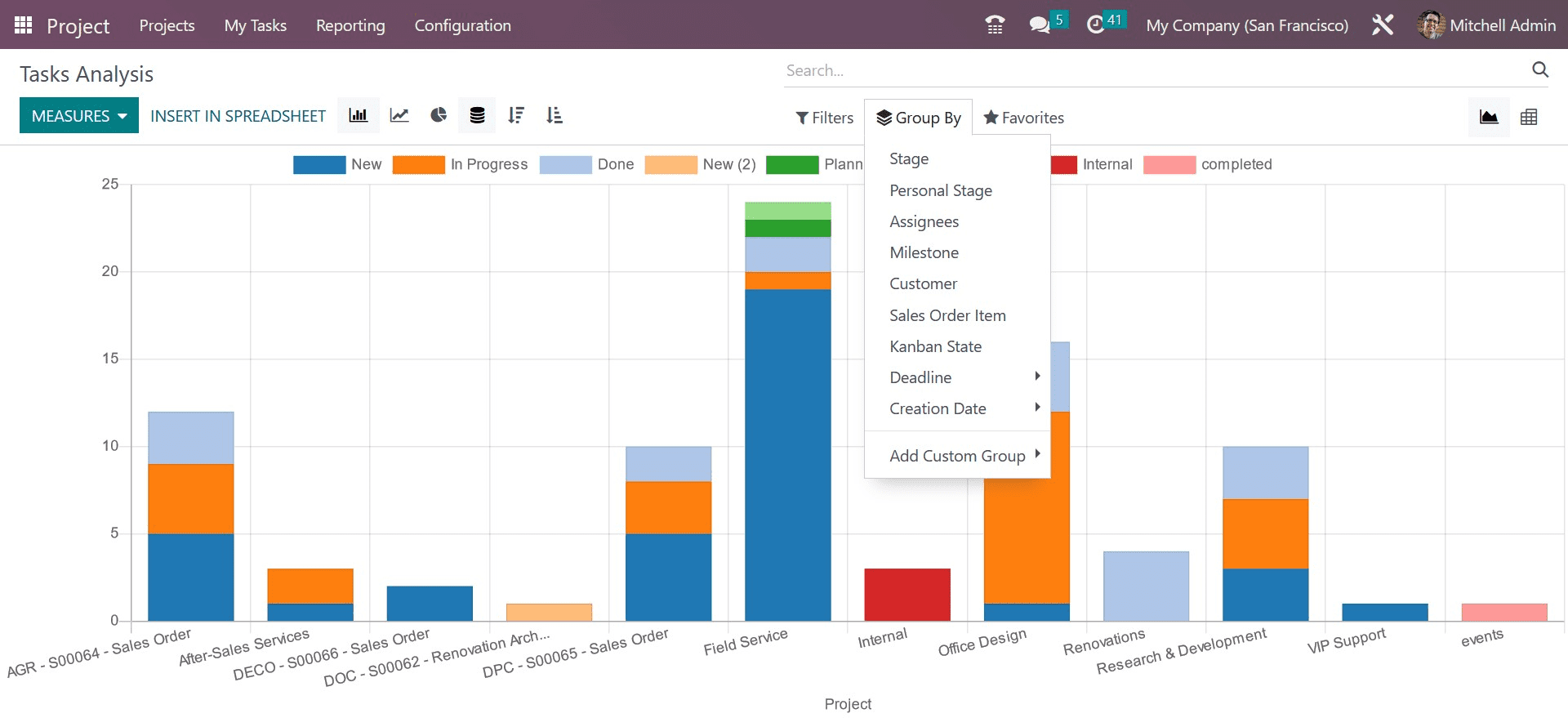Expand the Measures dropdown
1568x718 pixels.
(x=79, y=116)
